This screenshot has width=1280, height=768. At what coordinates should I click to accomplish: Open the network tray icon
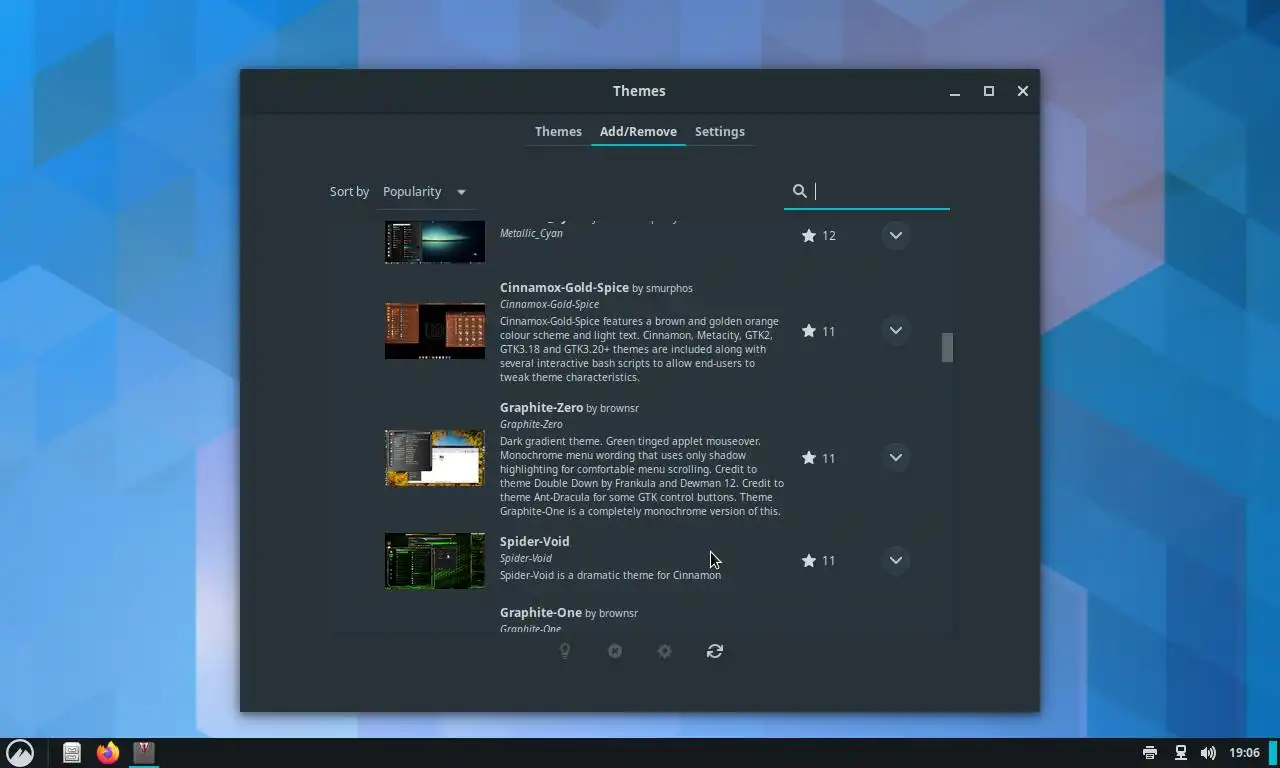point(1180,753)
